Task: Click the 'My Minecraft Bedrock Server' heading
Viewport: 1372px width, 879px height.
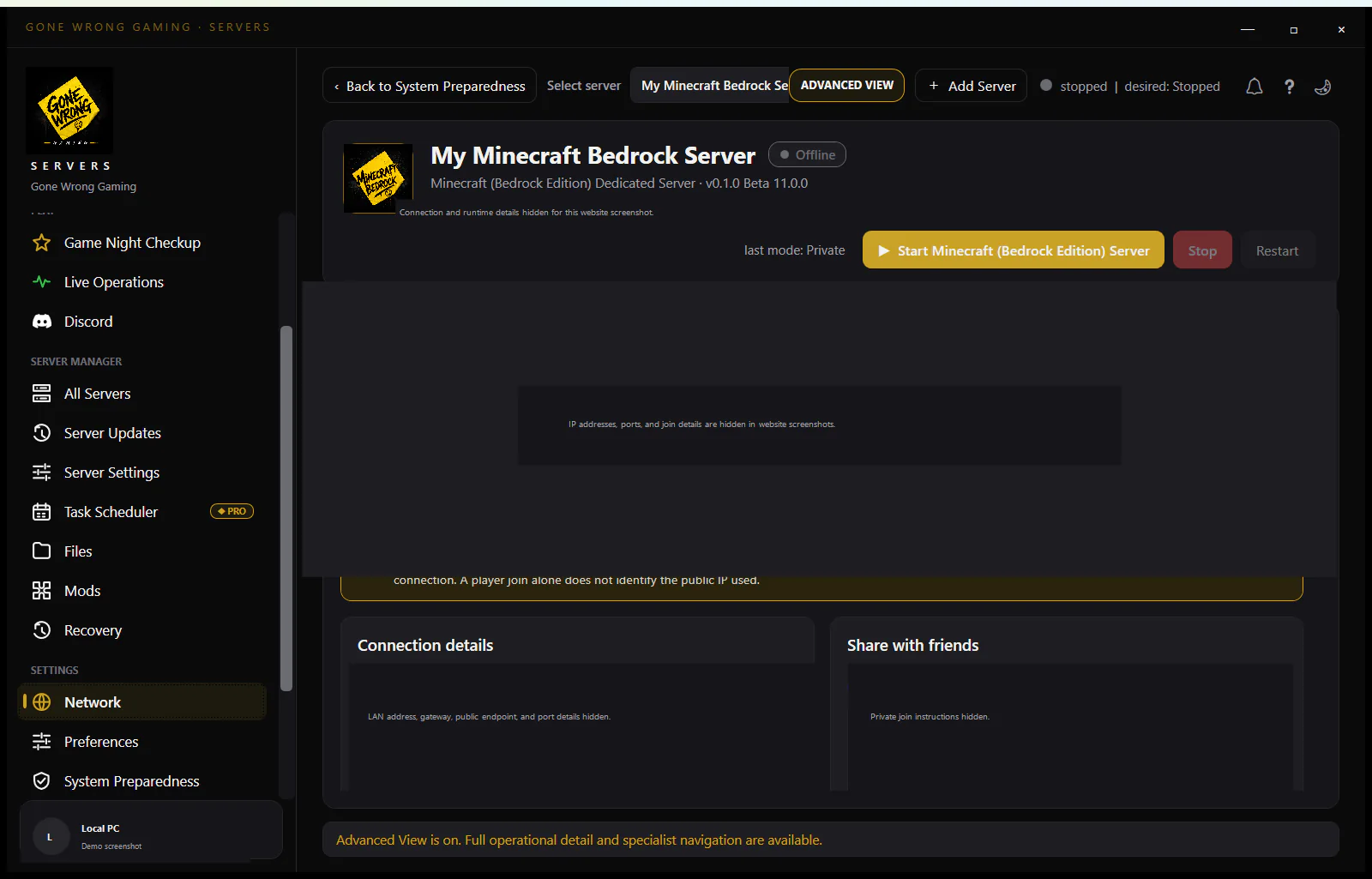Action: tap(593, 155)
